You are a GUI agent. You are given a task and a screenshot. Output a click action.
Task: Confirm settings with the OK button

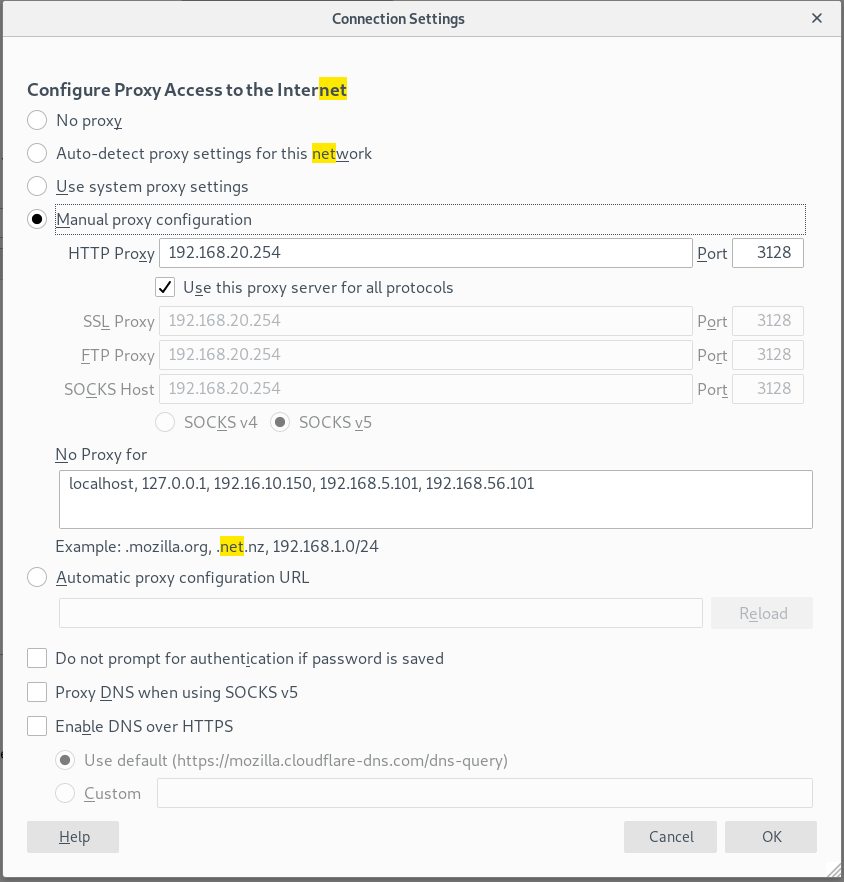tap(770, 836)
